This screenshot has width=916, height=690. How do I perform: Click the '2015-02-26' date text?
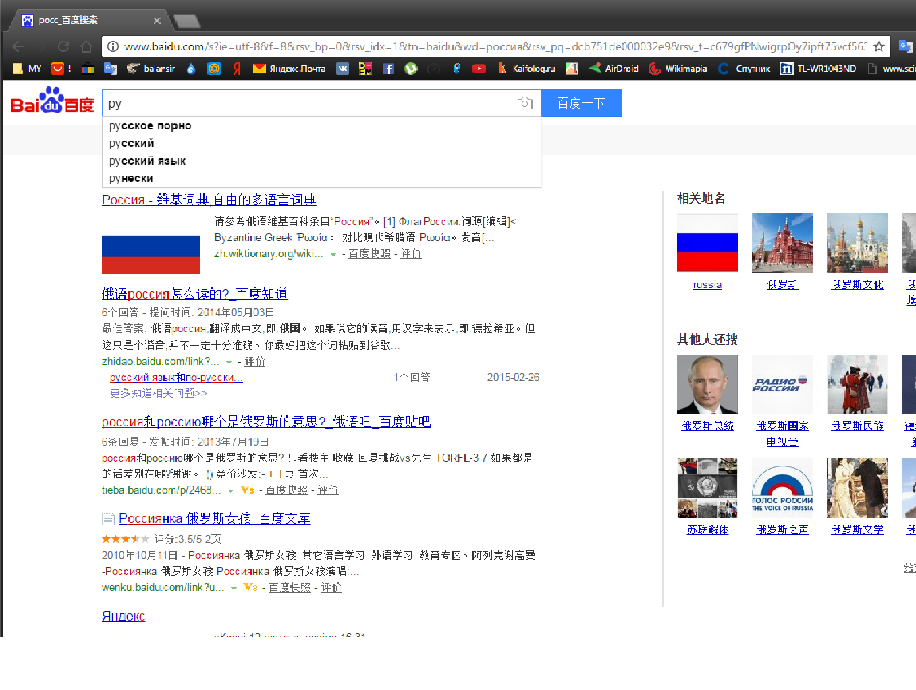click(x=513, y=377)
